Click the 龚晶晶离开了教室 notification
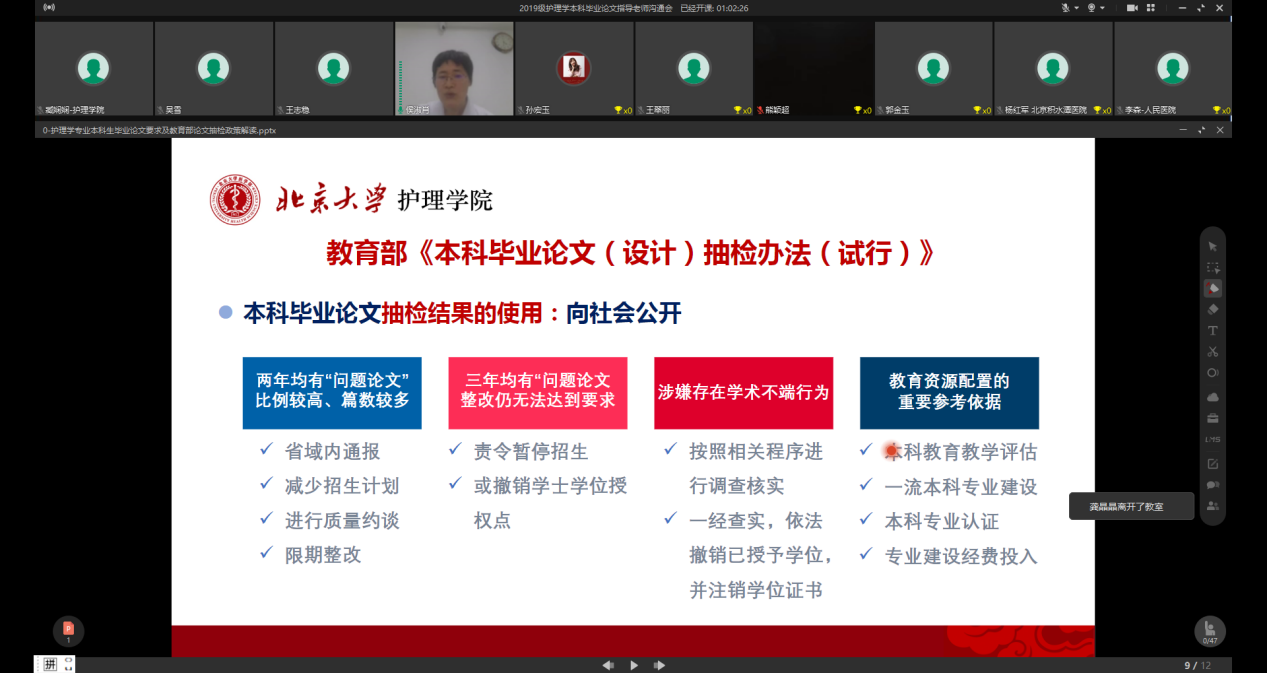 pos(1131,507)
